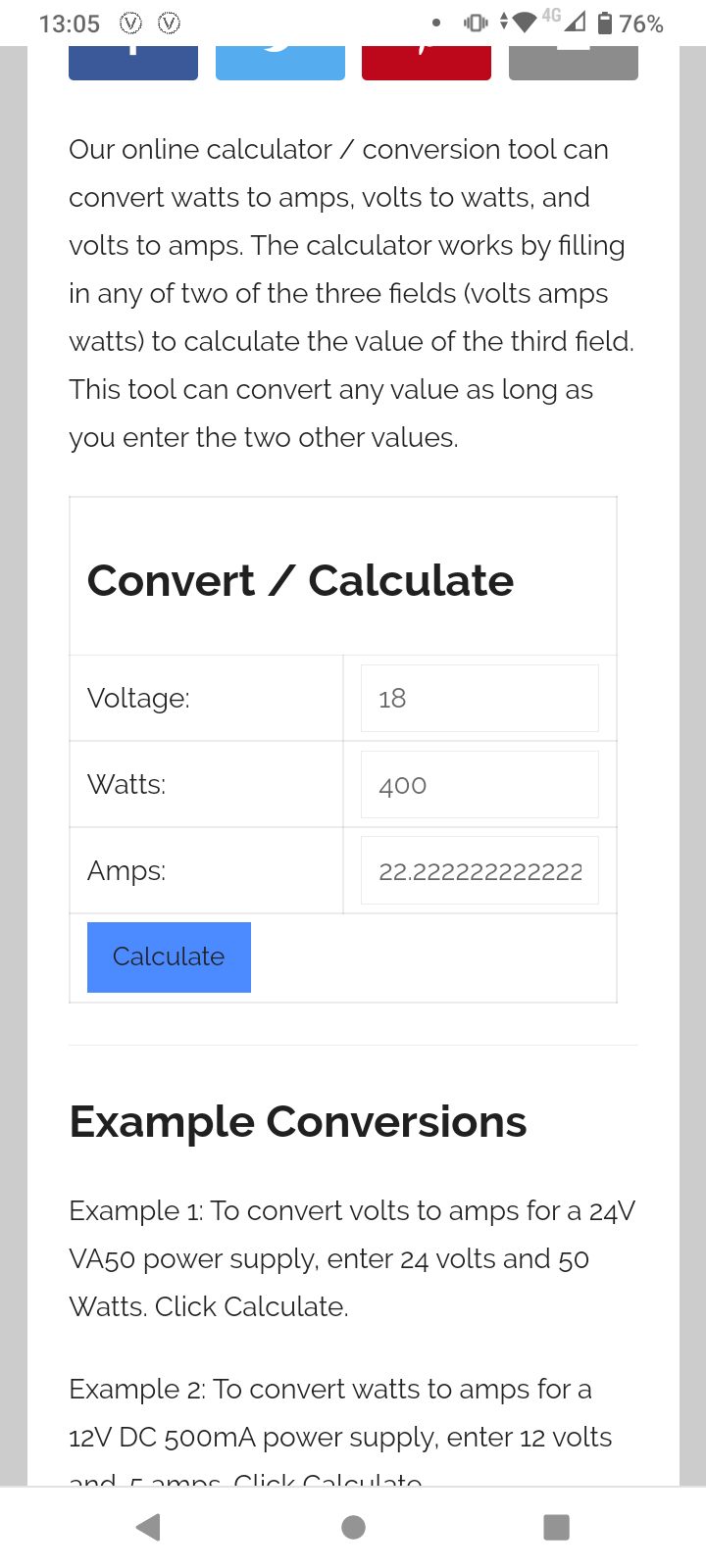The image size is (706, 1568).
Task: Tap the Wi-Fi signal status icon
Action: (x=525, y=23)
